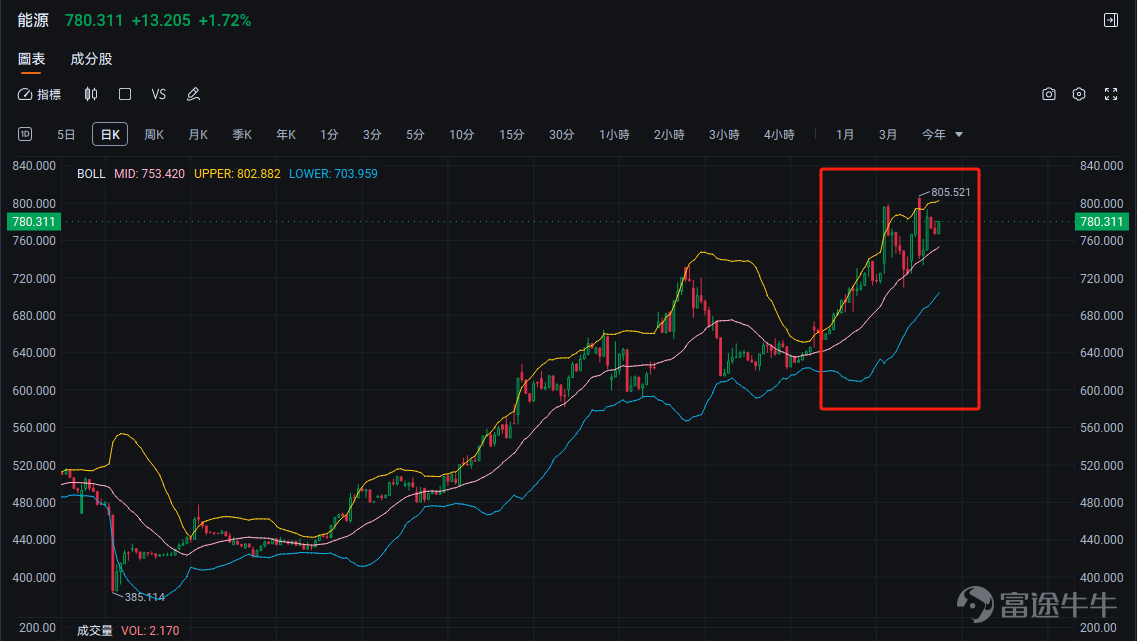
Task: Click the VOL: 2.170 value
Action: (150, 631)
